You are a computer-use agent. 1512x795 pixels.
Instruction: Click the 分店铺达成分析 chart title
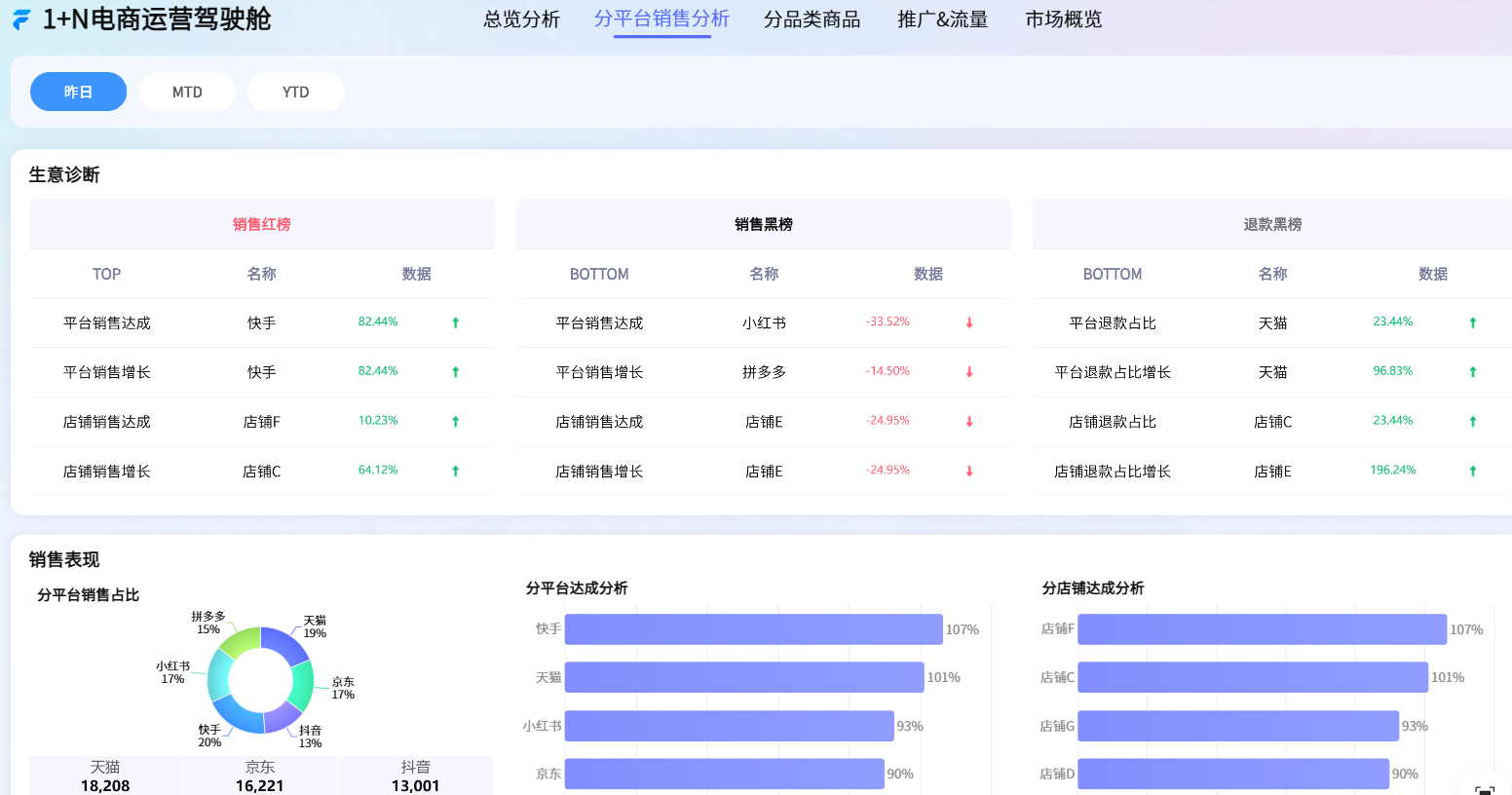pos(1093,587)
